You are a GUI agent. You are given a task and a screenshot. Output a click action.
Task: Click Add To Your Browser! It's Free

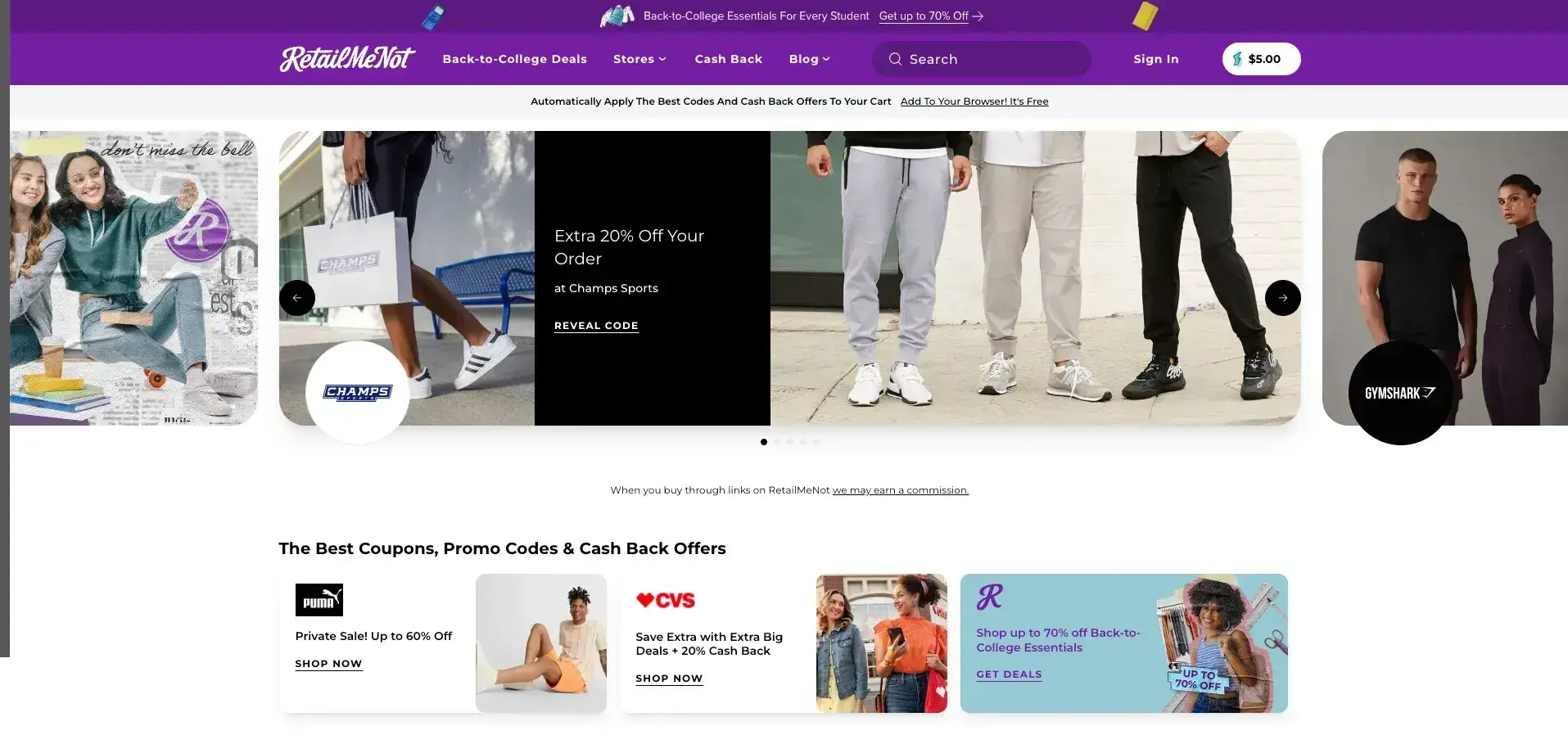coord(974,101)
